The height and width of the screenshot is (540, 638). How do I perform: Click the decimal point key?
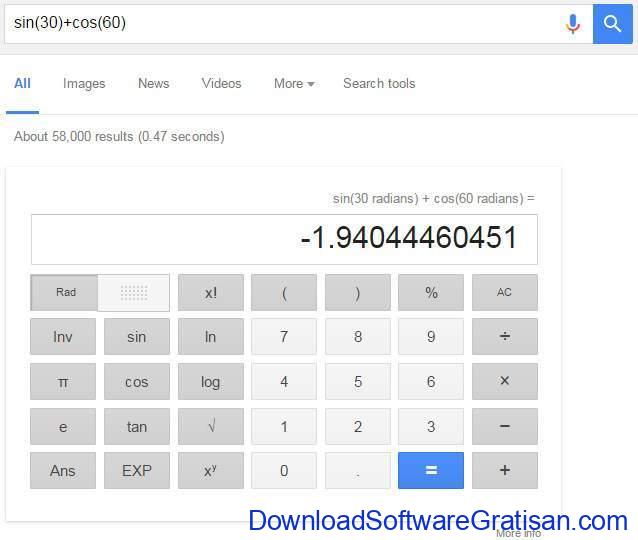pos(358,470)
